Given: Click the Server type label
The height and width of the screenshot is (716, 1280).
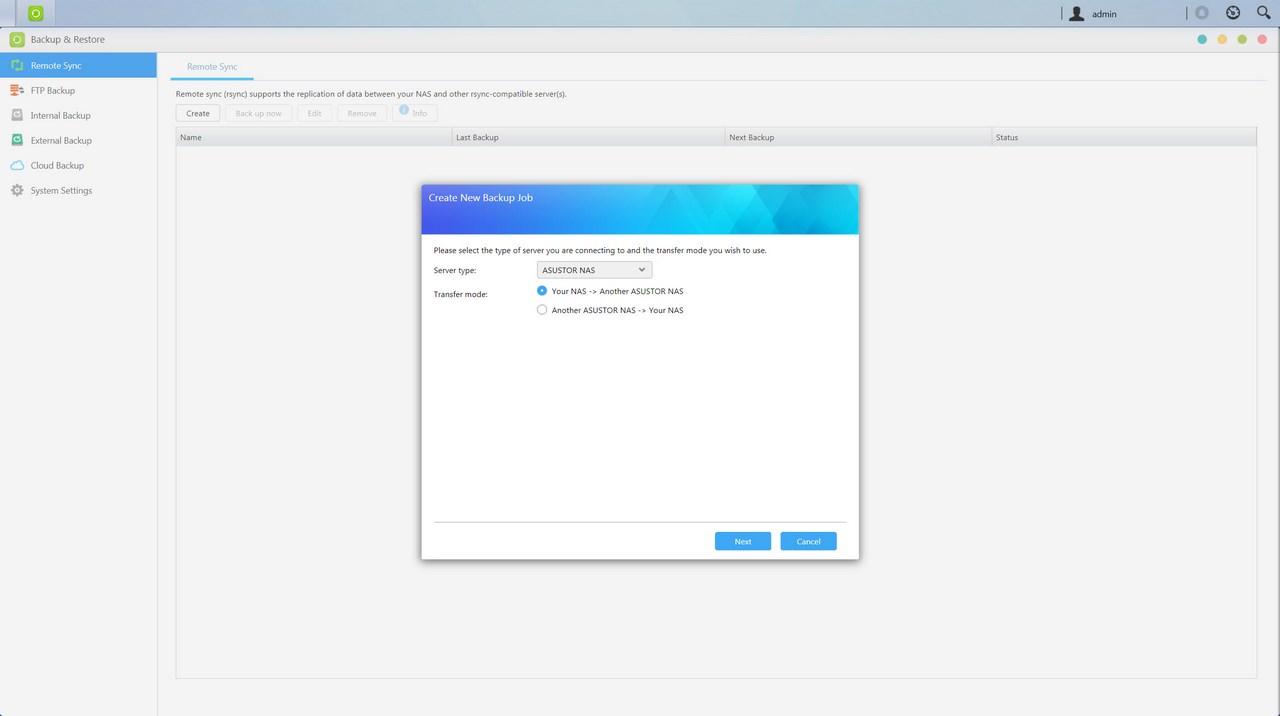Looking at the screenshot, I should pyautogui.click(x=455, y=271).
